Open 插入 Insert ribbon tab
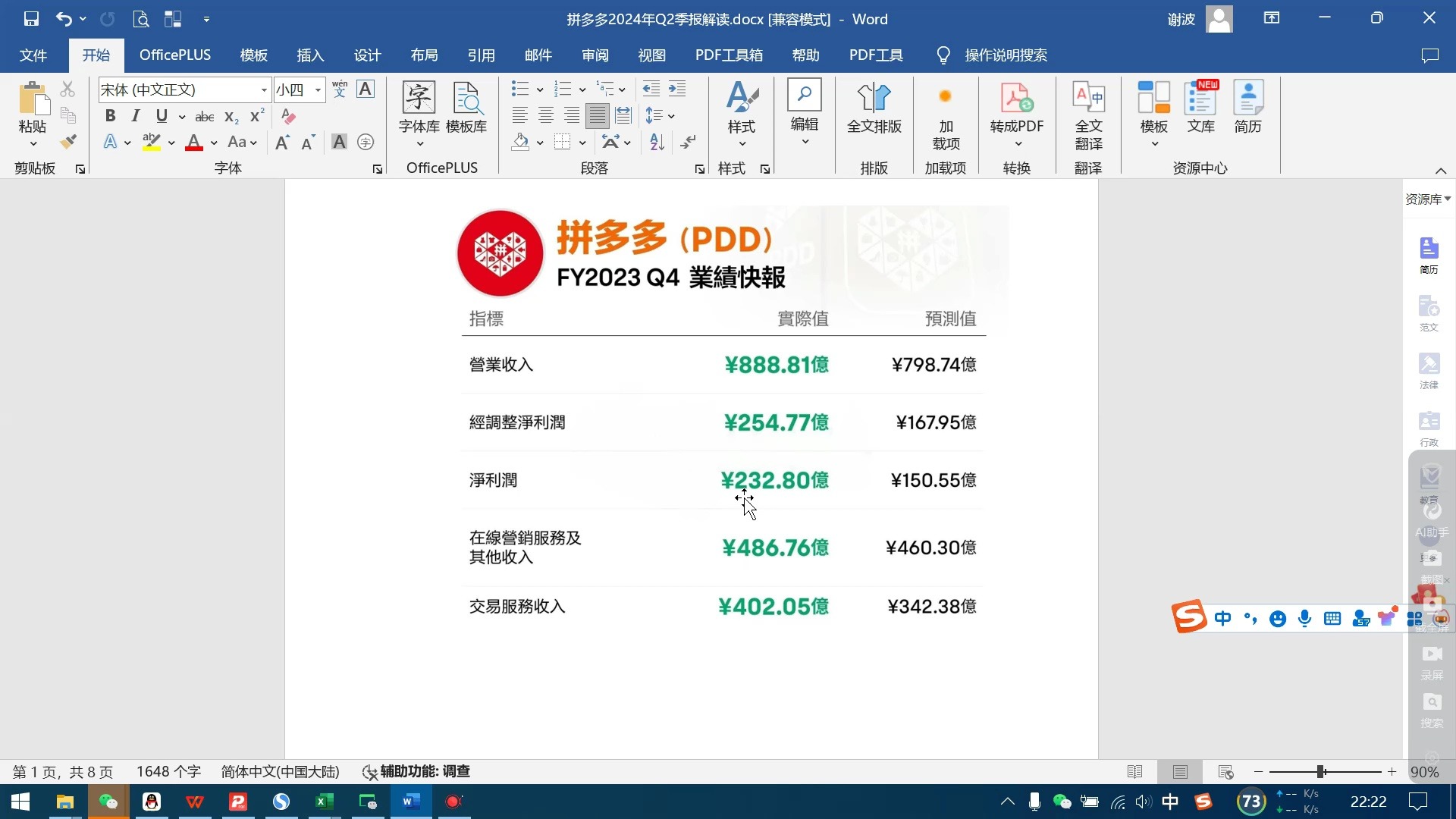 (x=311, y=55)
